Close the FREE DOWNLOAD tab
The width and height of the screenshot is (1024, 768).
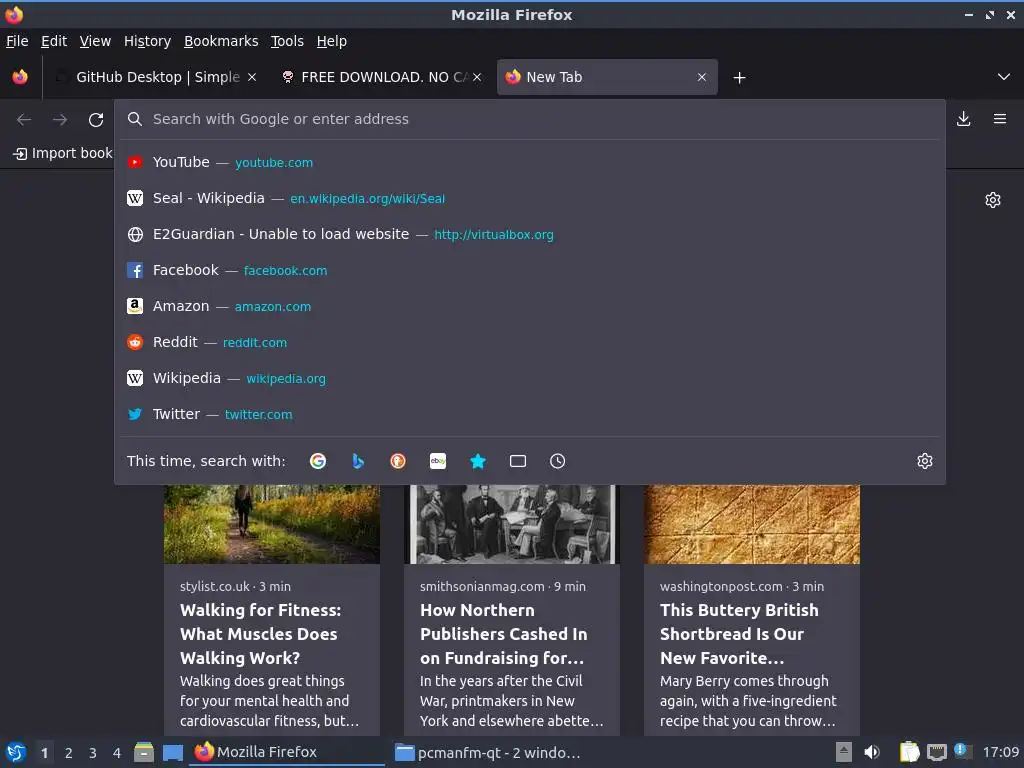(477, 77)
